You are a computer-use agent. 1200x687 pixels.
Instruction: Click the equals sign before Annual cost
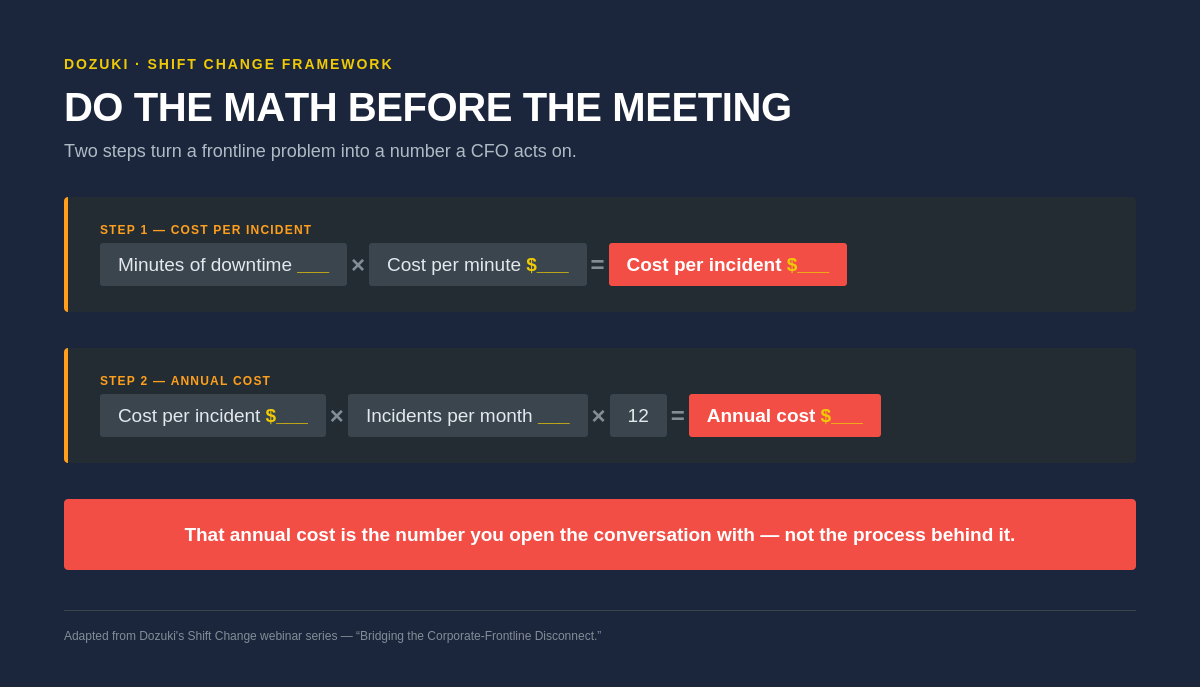(678, 416)
